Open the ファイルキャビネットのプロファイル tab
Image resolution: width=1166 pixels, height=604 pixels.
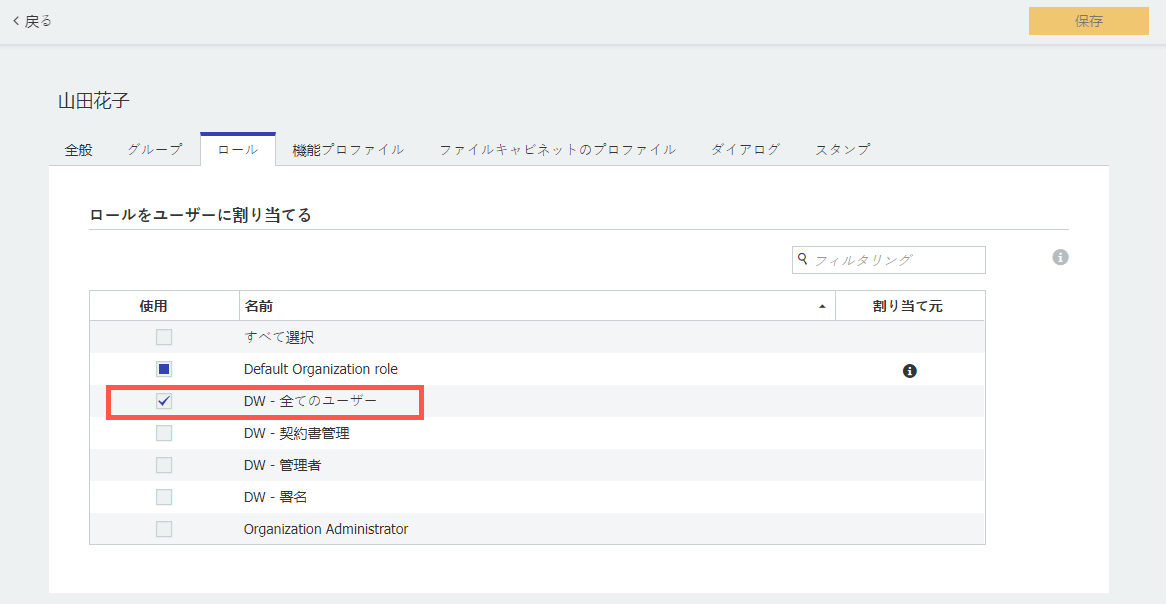pos(558,150)
